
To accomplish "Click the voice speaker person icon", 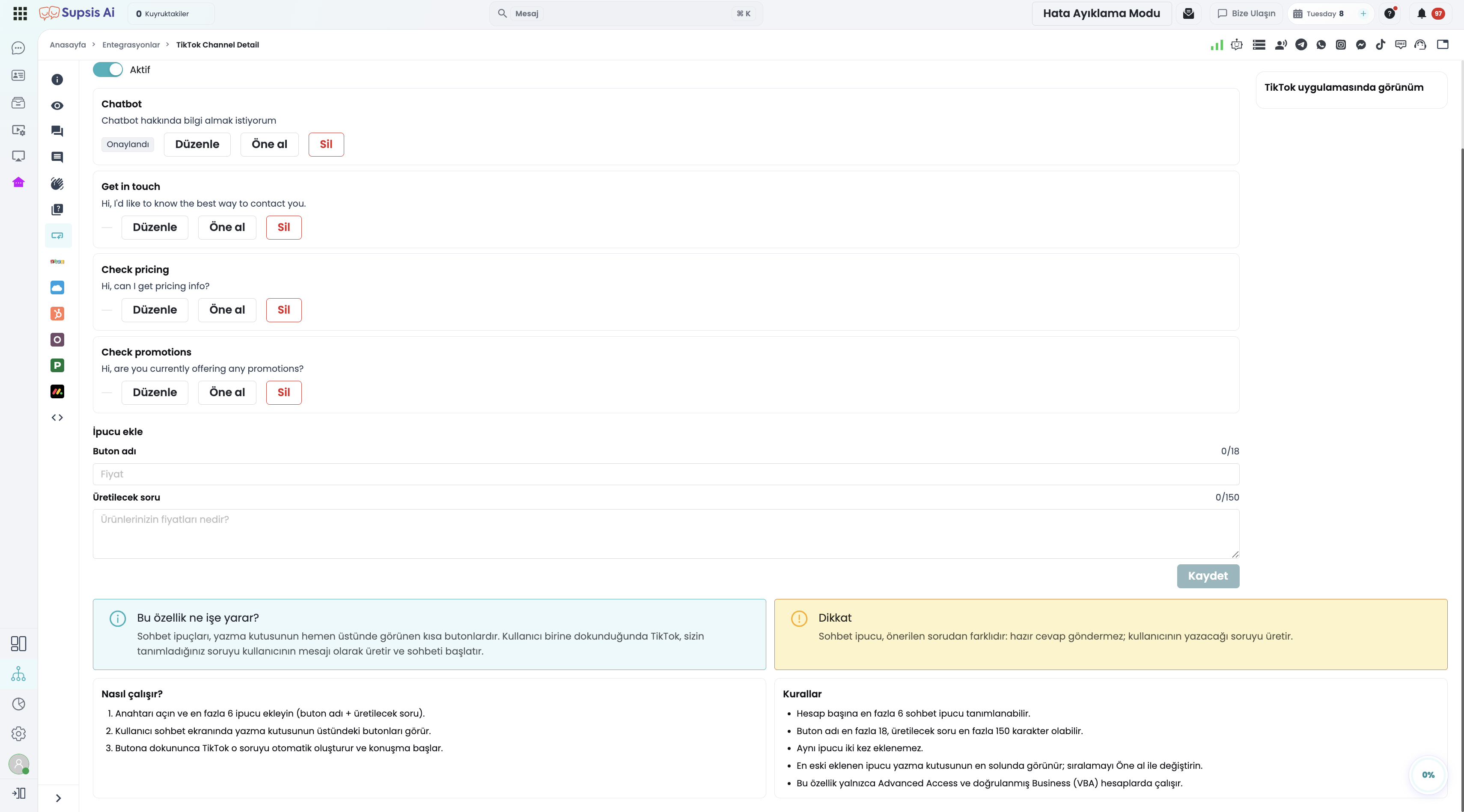I will coord(1280,45).
